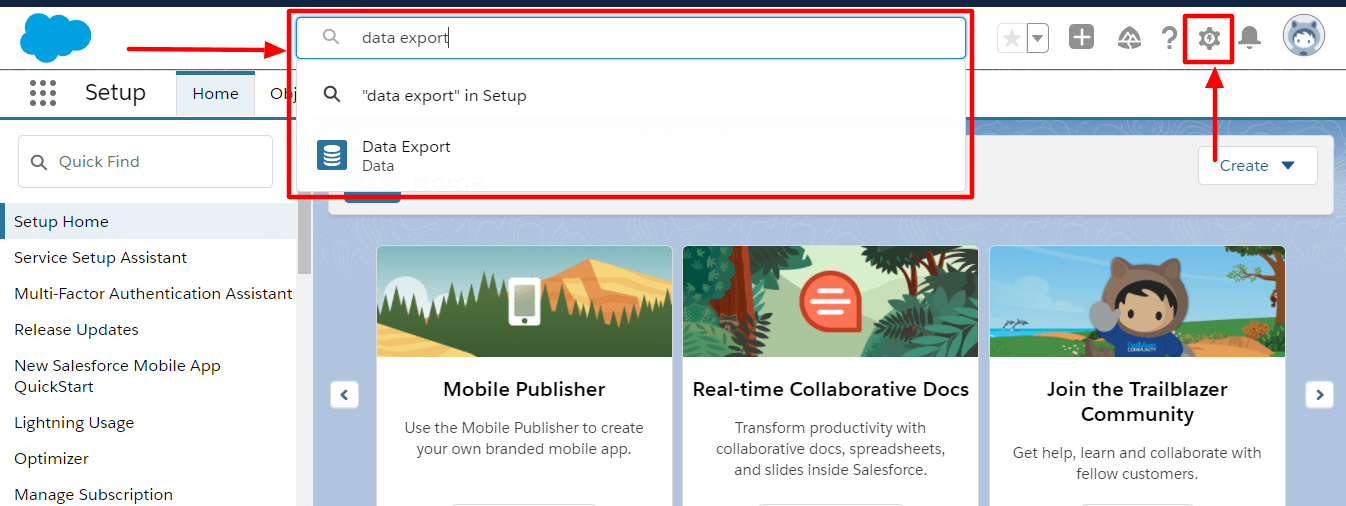Screen dimensions: 1346x506
Task: Open Multi-Factor Authentication Assistant
Action: coord(153,293)
